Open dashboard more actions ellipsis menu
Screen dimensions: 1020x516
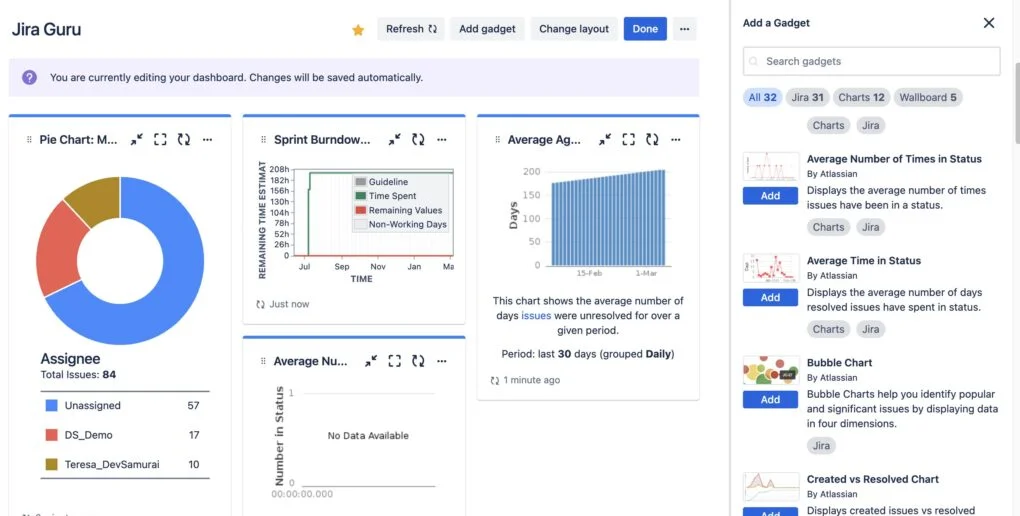[684, 29]
